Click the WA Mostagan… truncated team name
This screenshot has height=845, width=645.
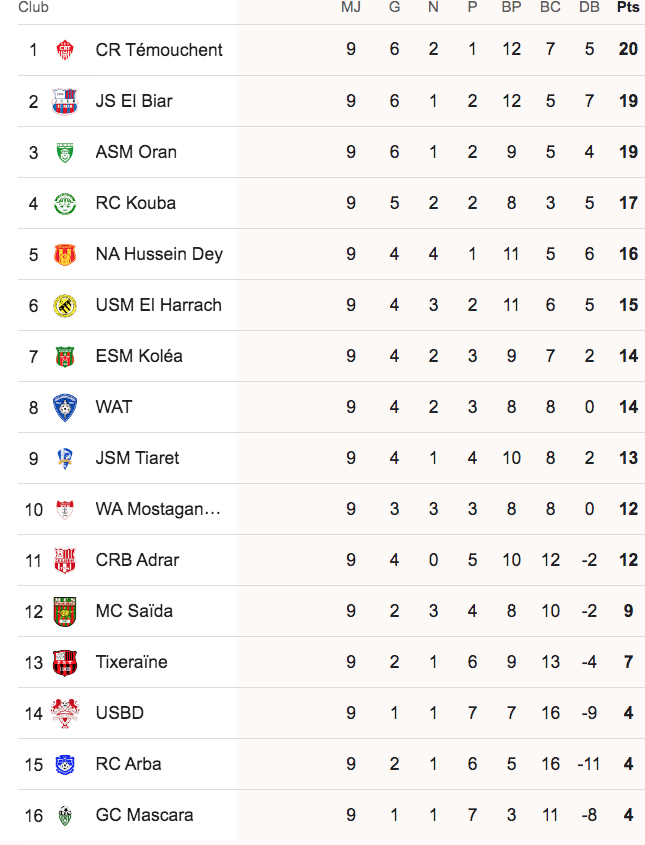[158, 509]
